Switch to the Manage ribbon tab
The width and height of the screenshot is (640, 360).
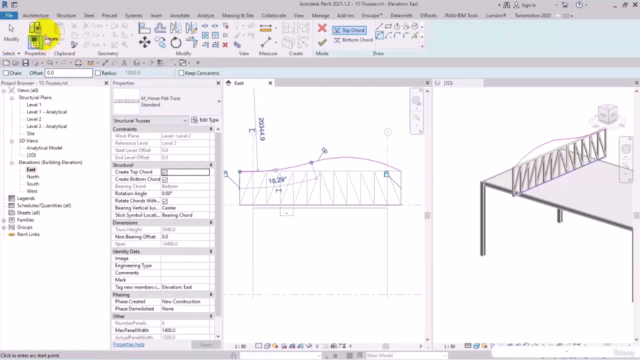coord(320,16)
